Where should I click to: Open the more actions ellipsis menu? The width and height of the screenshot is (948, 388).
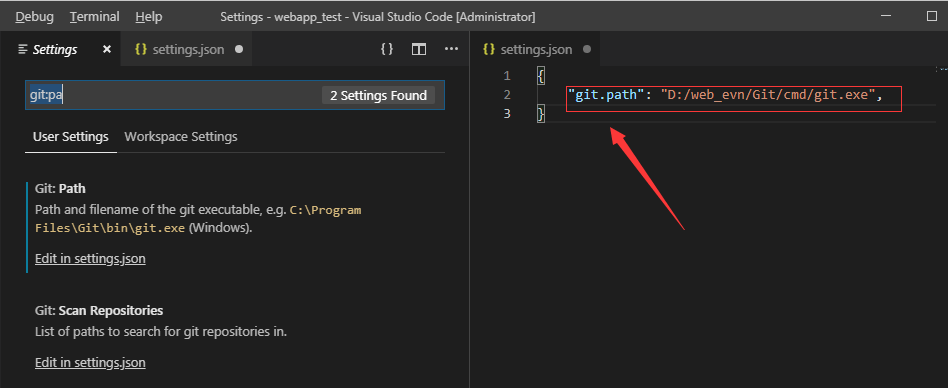451,49
